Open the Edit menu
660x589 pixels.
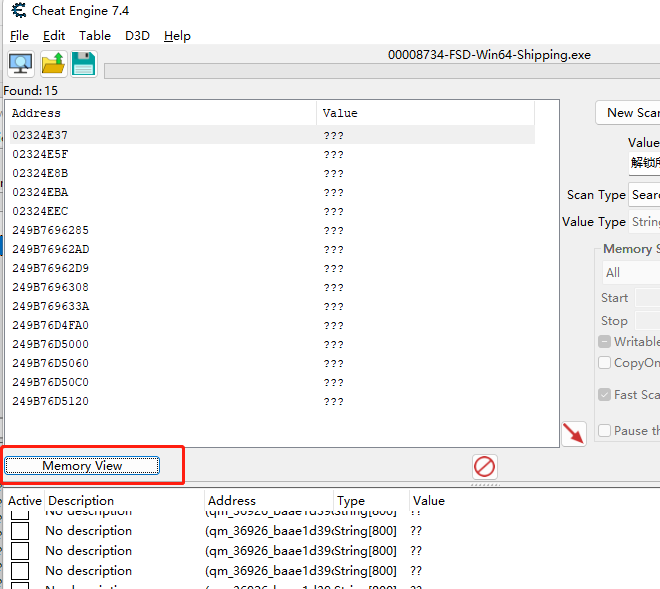54,36
